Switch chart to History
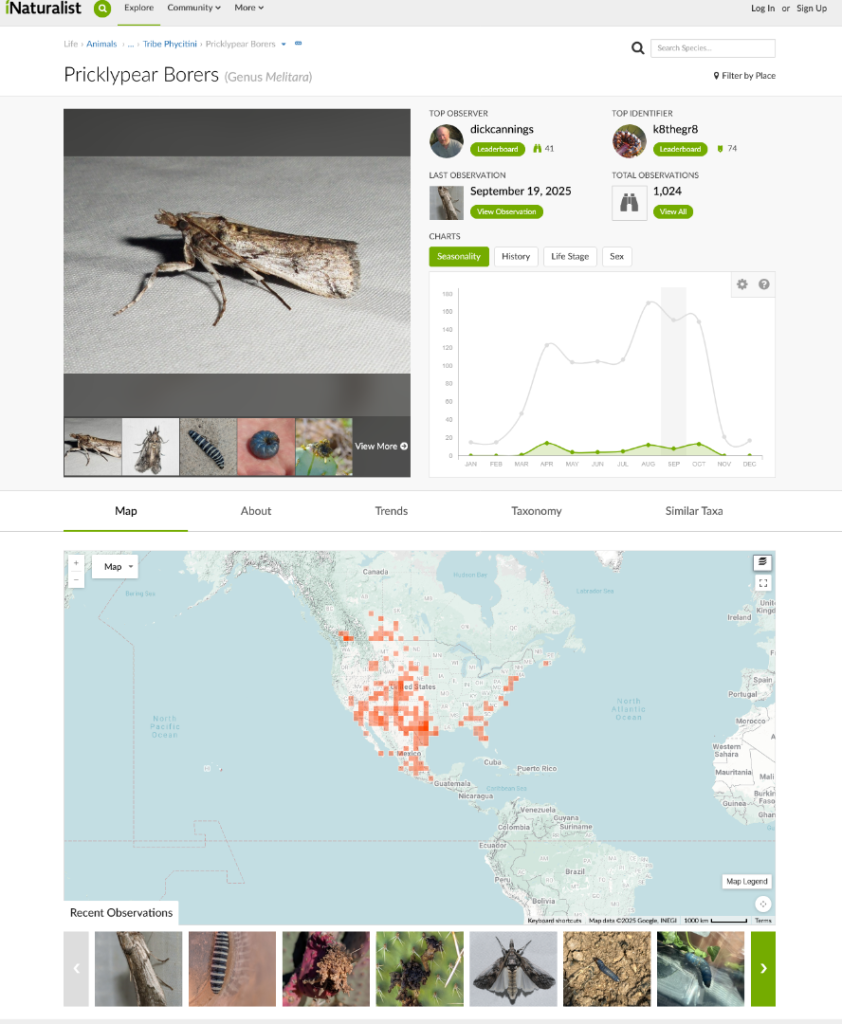 pyautogui.click(x=515, y=257)
